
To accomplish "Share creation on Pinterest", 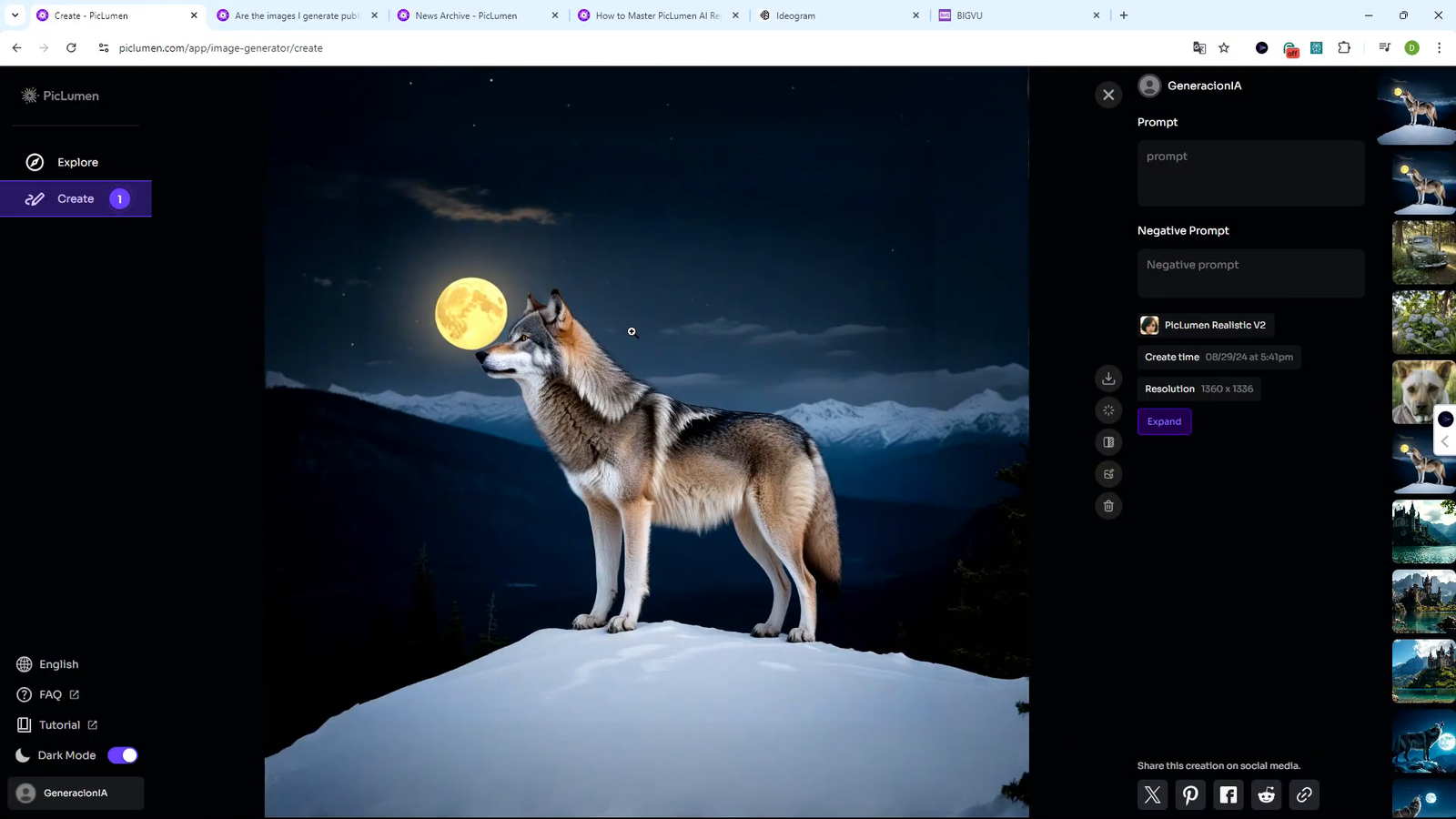I will pyautogui.click(x=1190, y=794).
